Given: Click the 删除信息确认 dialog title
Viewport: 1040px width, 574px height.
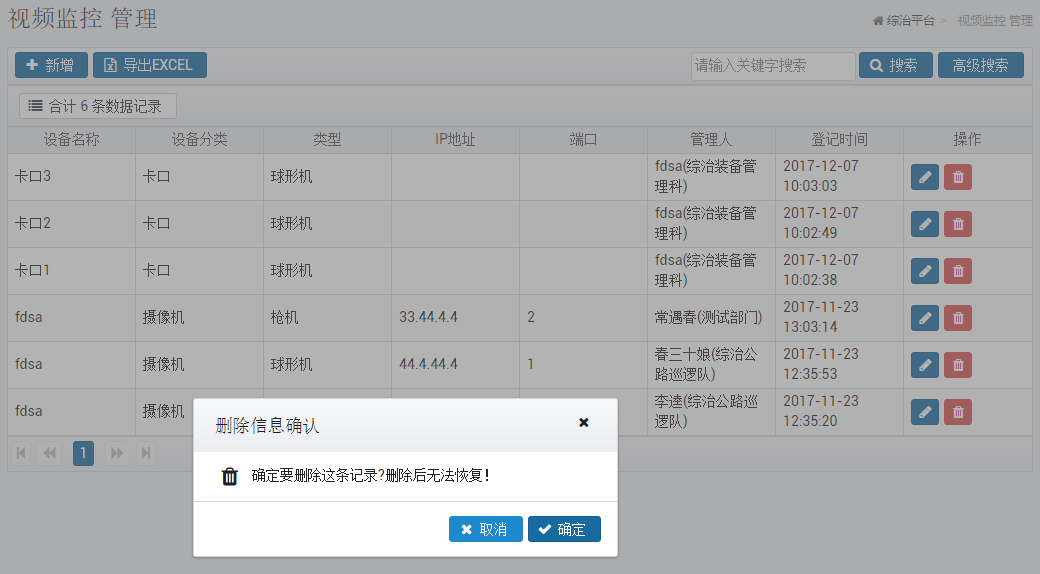Looking at the screenshot, I should 267,425.
